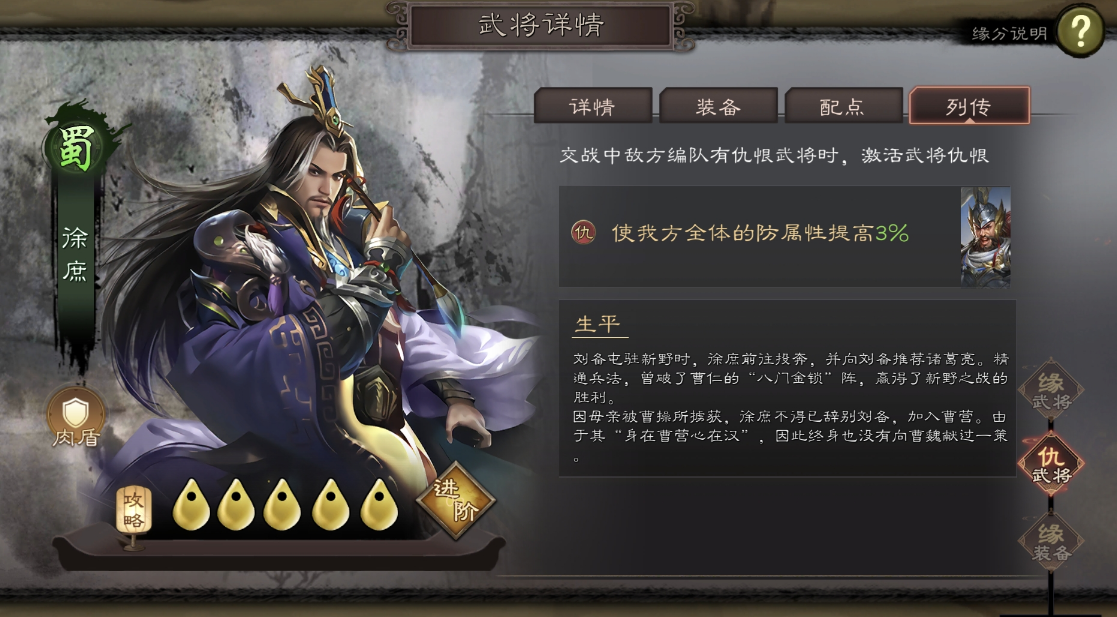Image resolution: width=1117 pixels, height=617 pixels.
Task: Click the 生平 biography heading
Action: [598, 324]
